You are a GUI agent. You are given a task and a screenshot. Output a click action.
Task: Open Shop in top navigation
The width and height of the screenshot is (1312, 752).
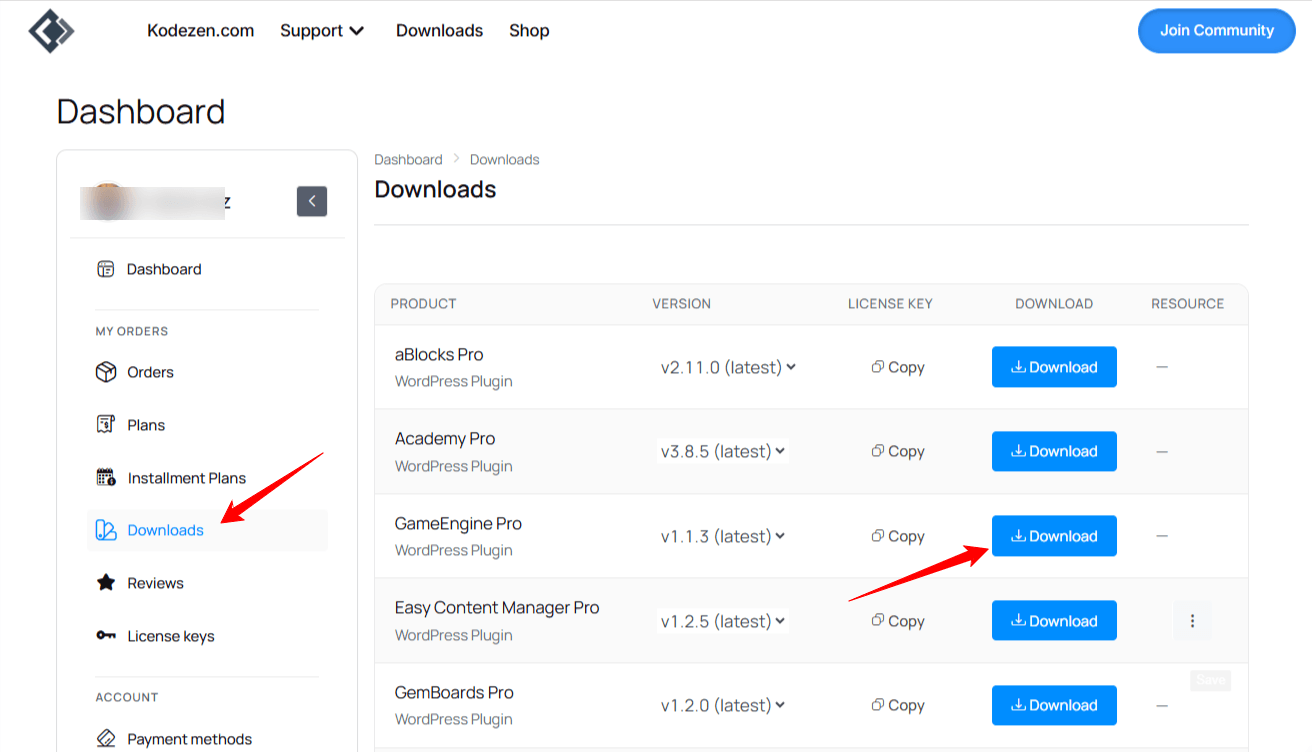(x=529, y=31)
